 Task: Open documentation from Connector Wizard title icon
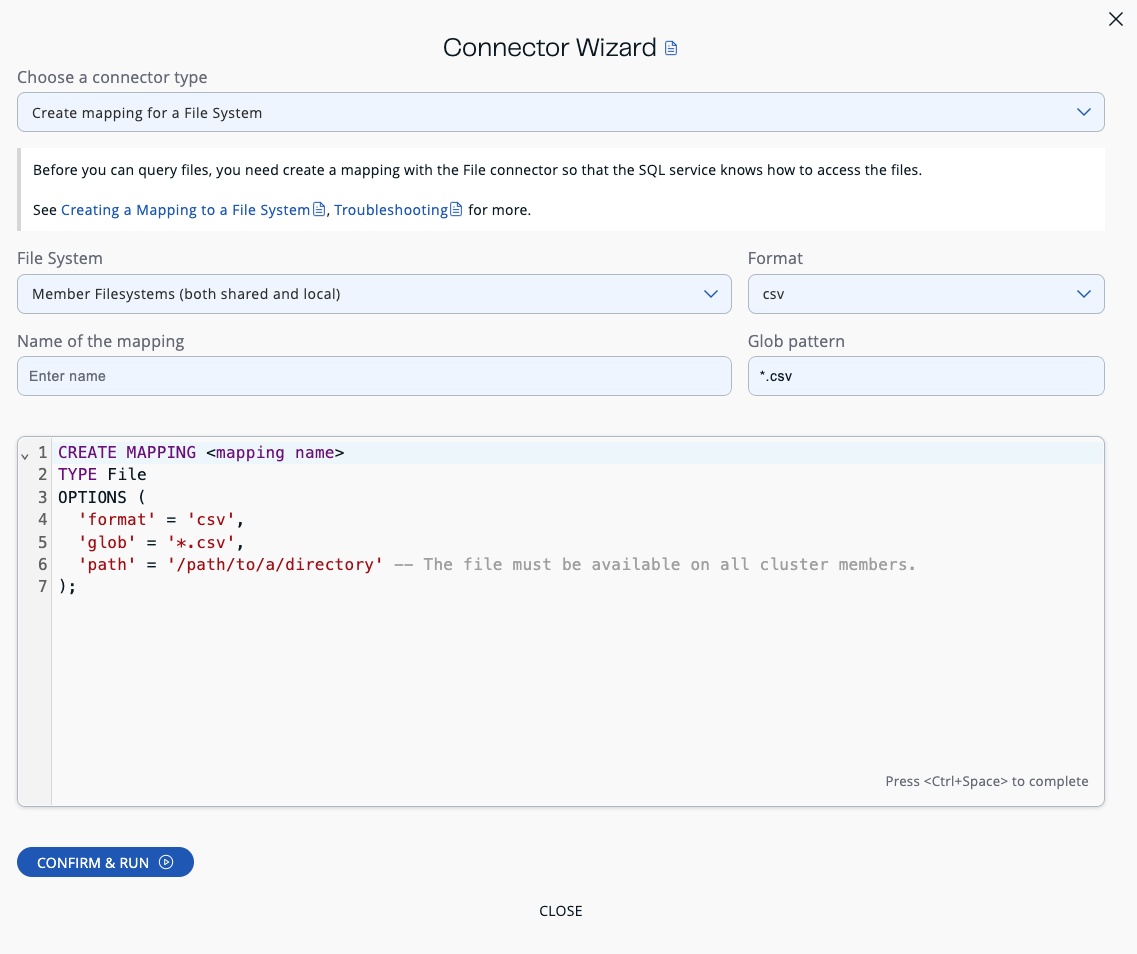click(672, 47)
